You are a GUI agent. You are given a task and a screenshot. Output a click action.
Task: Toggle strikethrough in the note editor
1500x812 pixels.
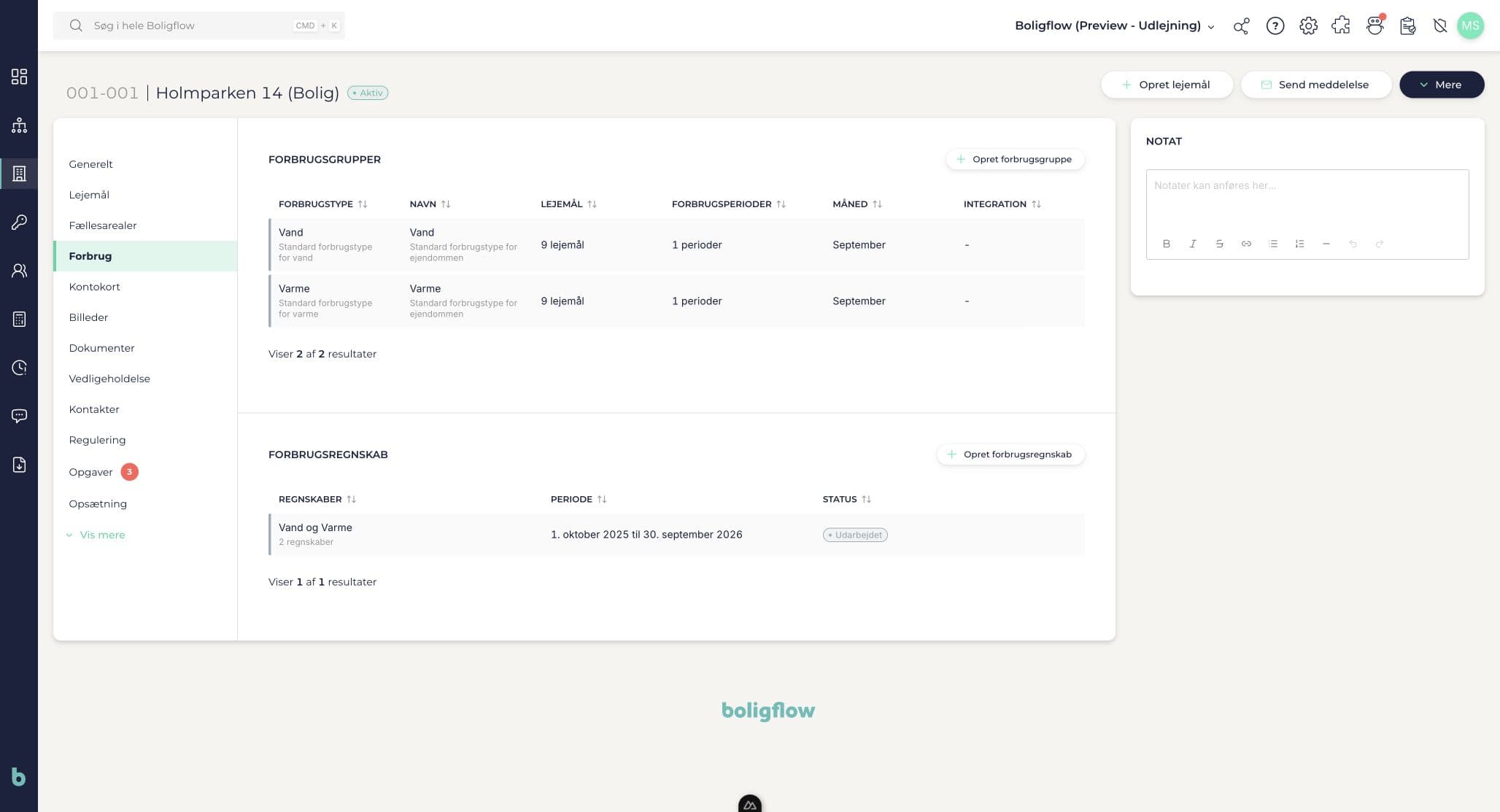[1219, 244]
